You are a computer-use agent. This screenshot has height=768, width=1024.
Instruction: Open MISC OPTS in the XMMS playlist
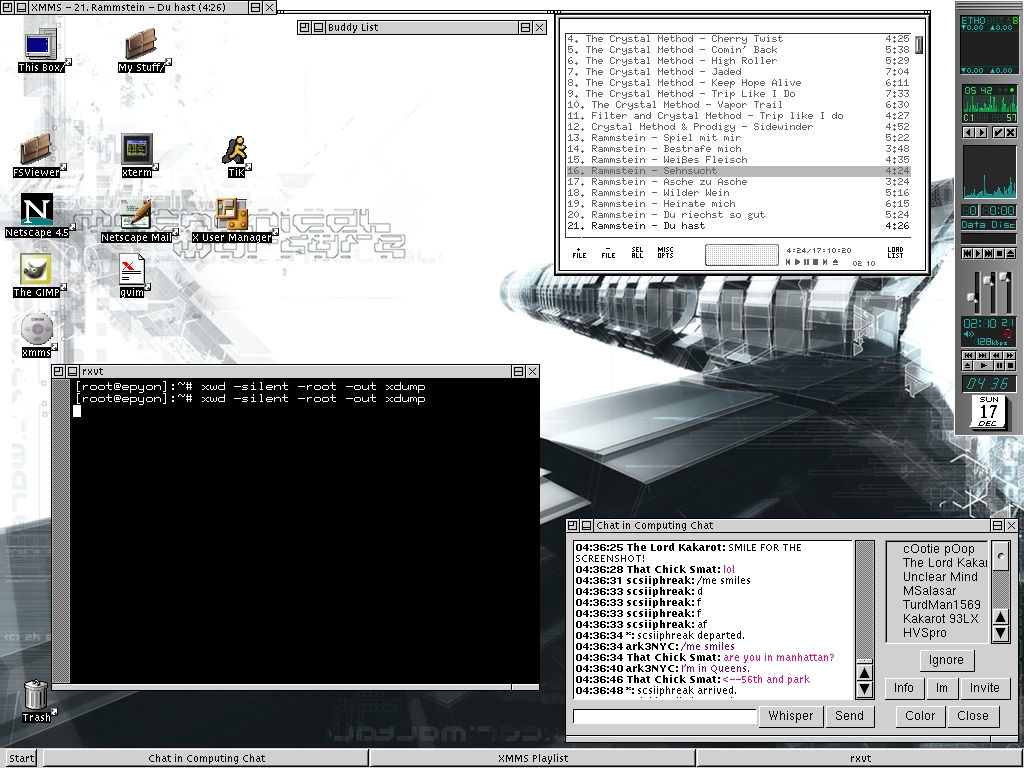click(x=665, y=253)
